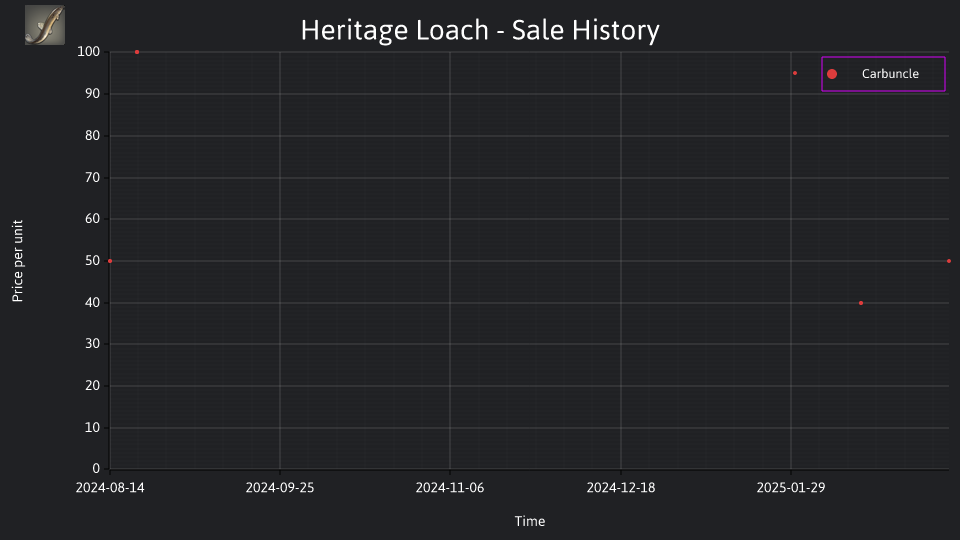Screen dimensions: 960x540
Task: Select the data point at price 100
Action: (137, 52)
